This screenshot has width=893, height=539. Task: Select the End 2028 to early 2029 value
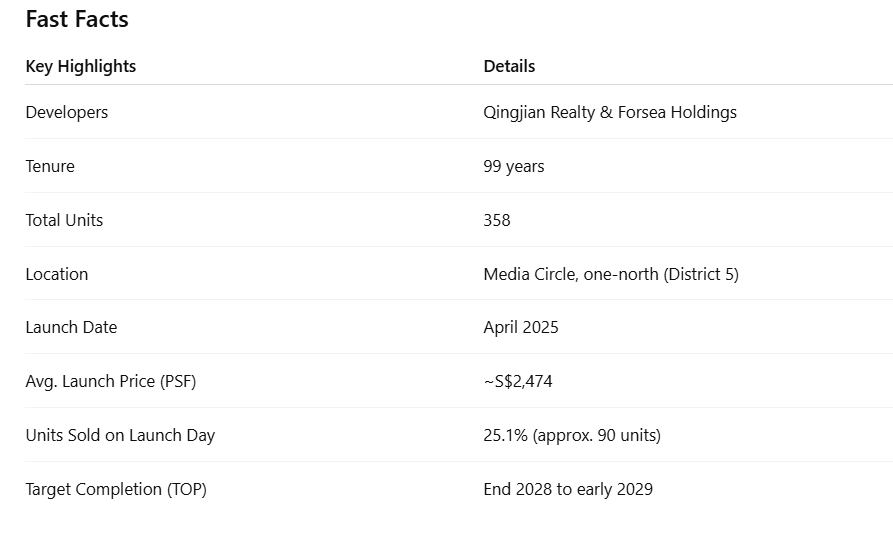(x=568, y=489)
